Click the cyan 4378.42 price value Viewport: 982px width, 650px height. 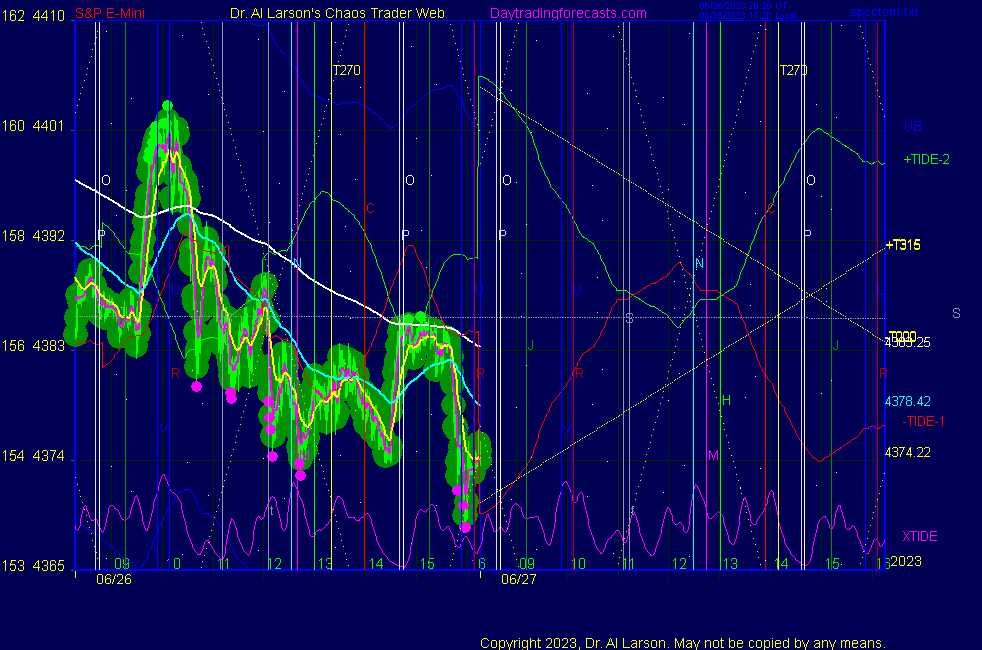(908, 401)
